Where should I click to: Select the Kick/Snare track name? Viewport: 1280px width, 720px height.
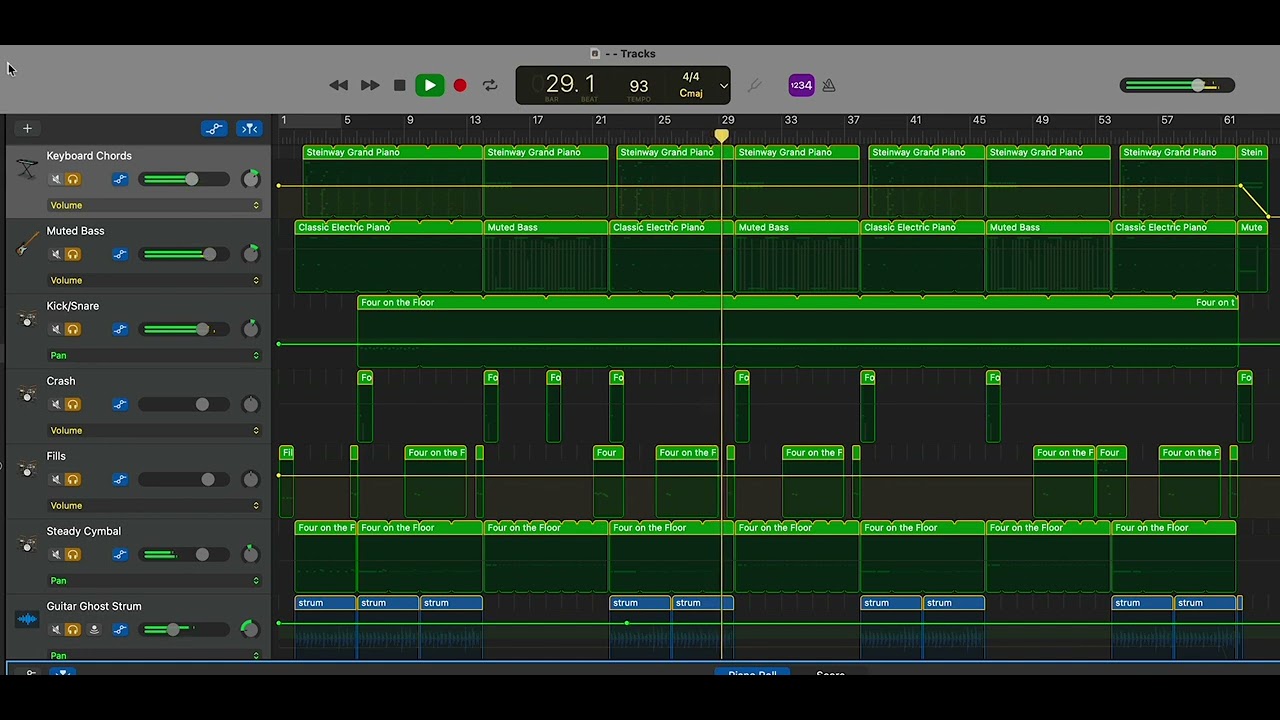click(x=72, y=306)
